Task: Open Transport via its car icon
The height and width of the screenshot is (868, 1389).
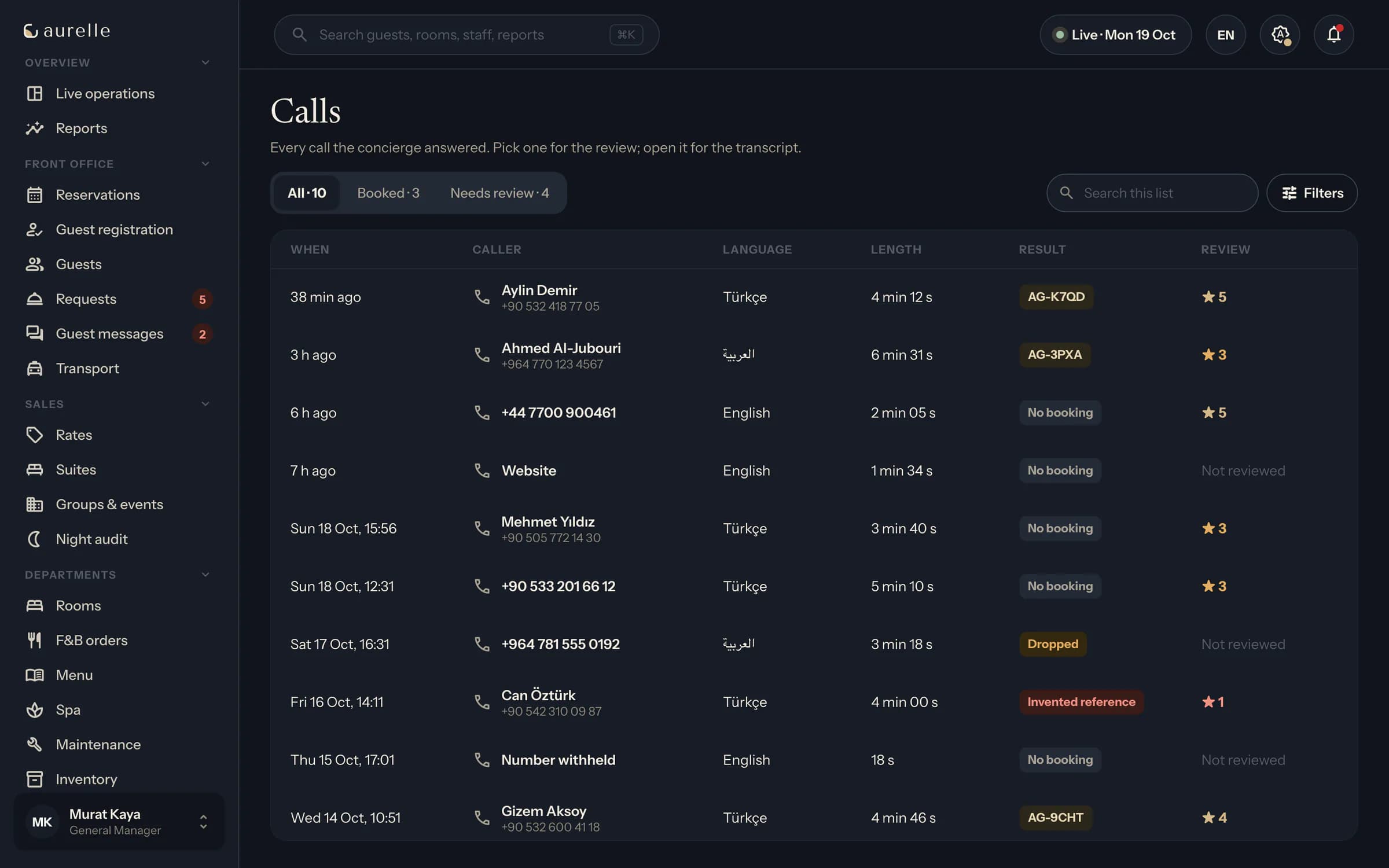Action: [x=34, y=368]
